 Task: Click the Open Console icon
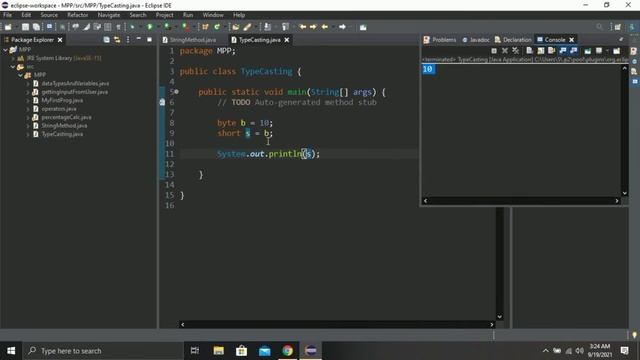pos(616,51)
